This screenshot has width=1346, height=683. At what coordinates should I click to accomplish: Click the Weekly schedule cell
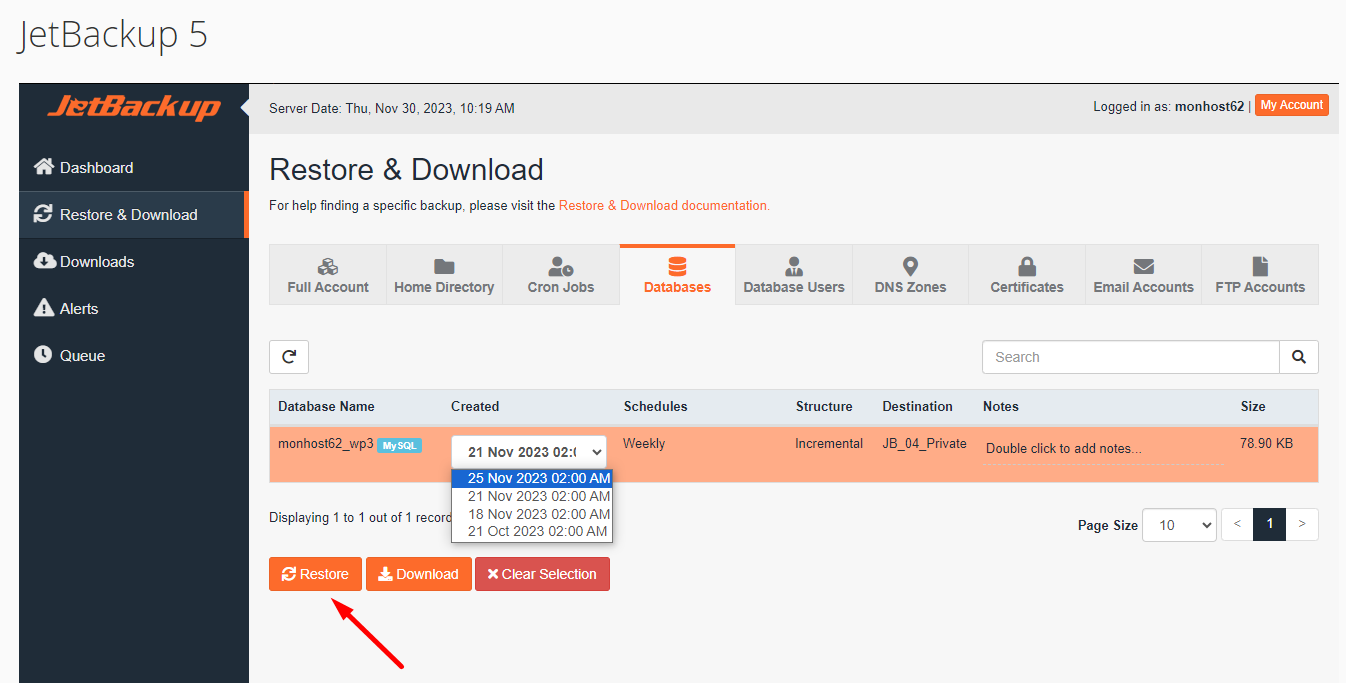(644, 443)
